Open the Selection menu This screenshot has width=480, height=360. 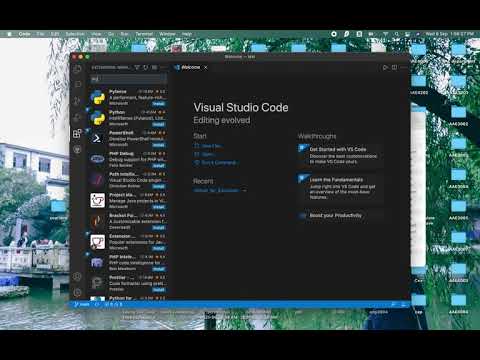(x=75, y=34)
